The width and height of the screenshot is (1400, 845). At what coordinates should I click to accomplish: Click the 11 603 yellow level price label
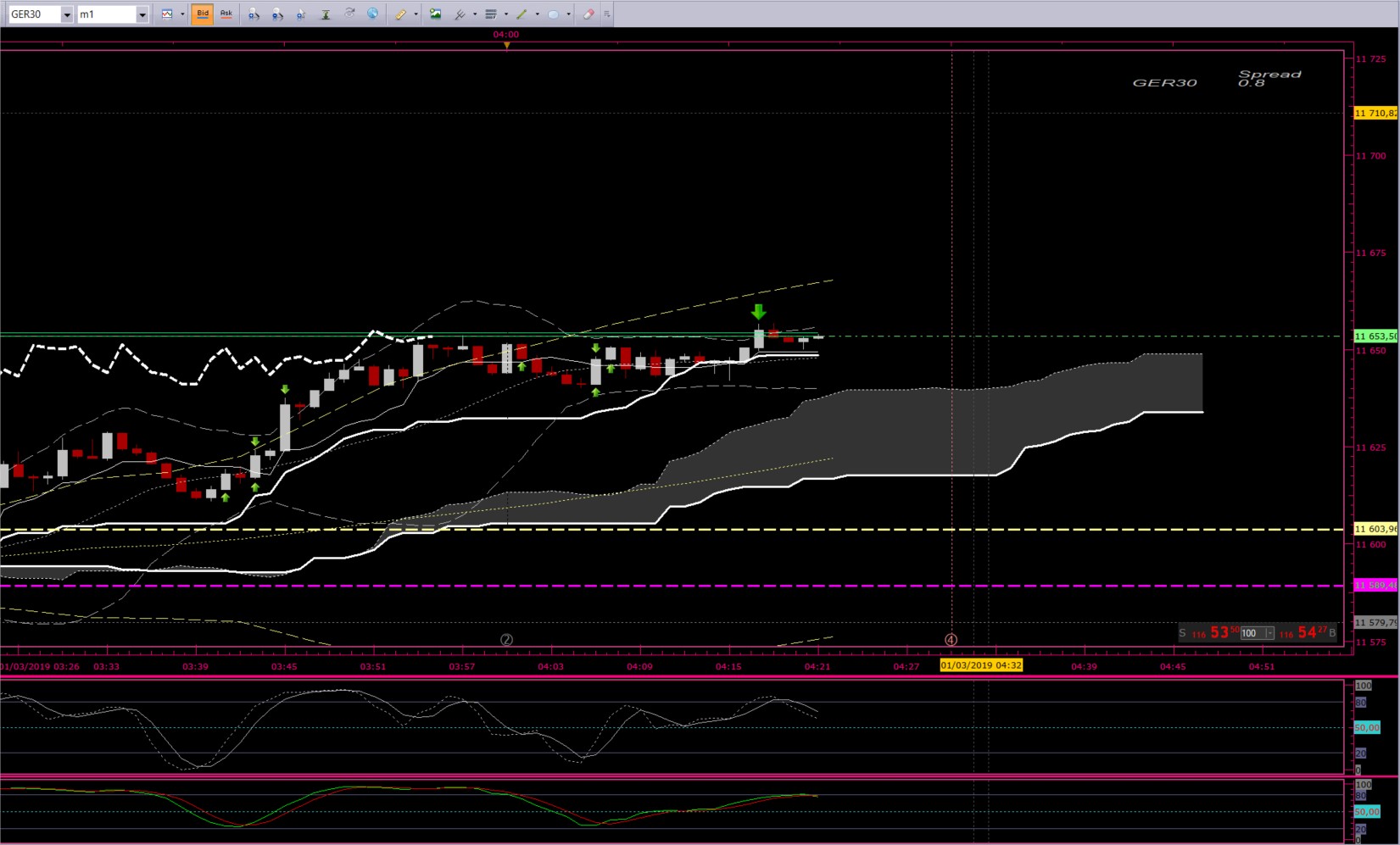click(x=1375, y=529)
